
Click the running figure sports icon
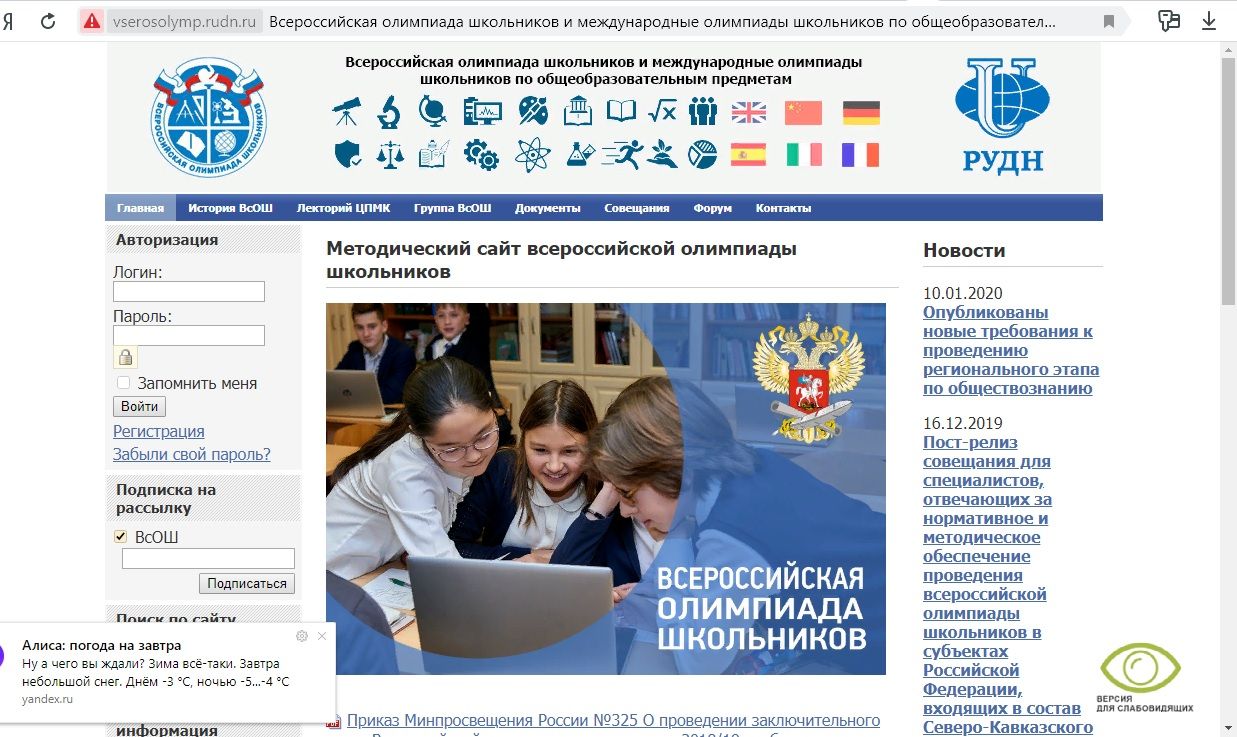point(621,155)
